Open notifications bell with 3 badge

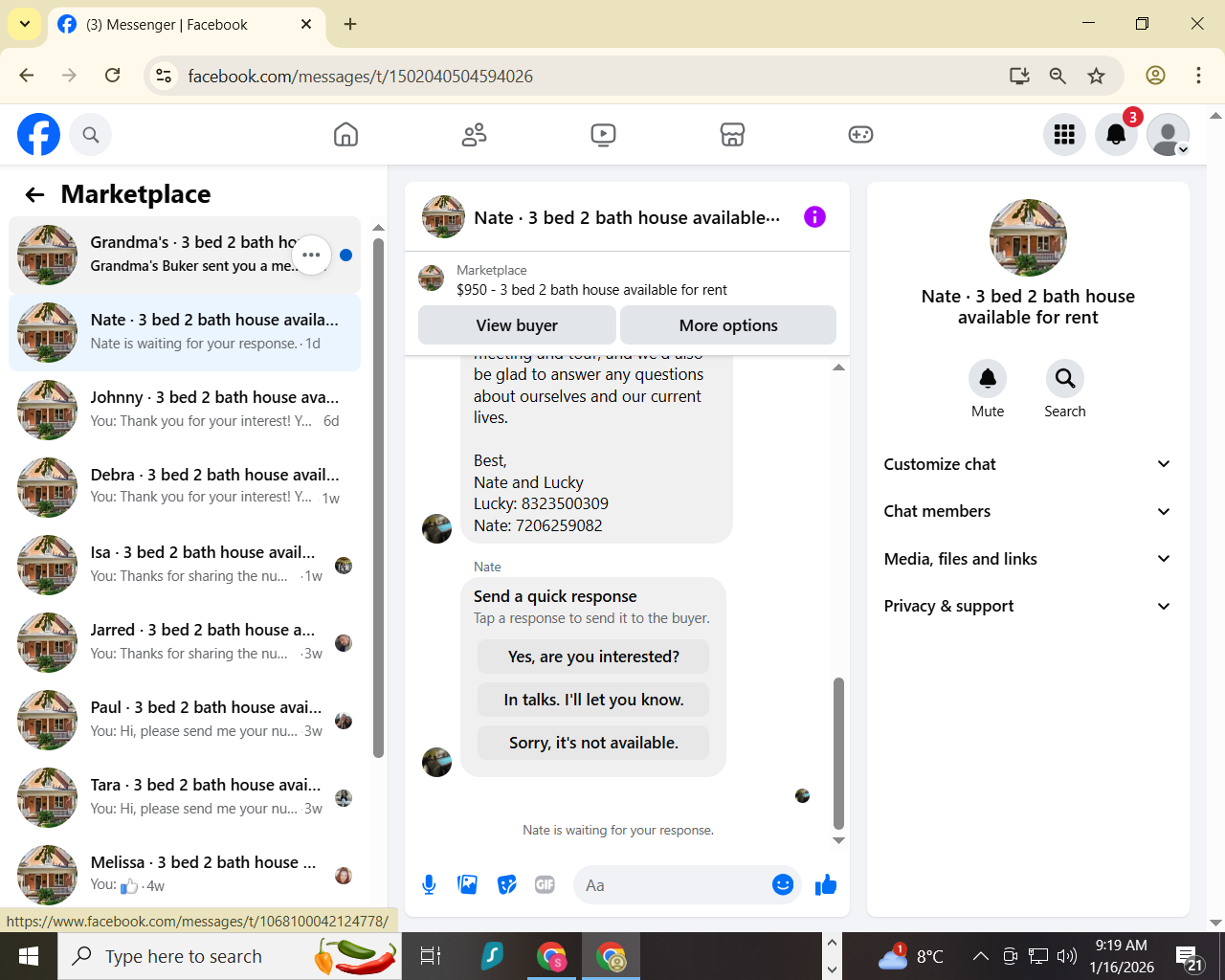[x=1116, y=135]
